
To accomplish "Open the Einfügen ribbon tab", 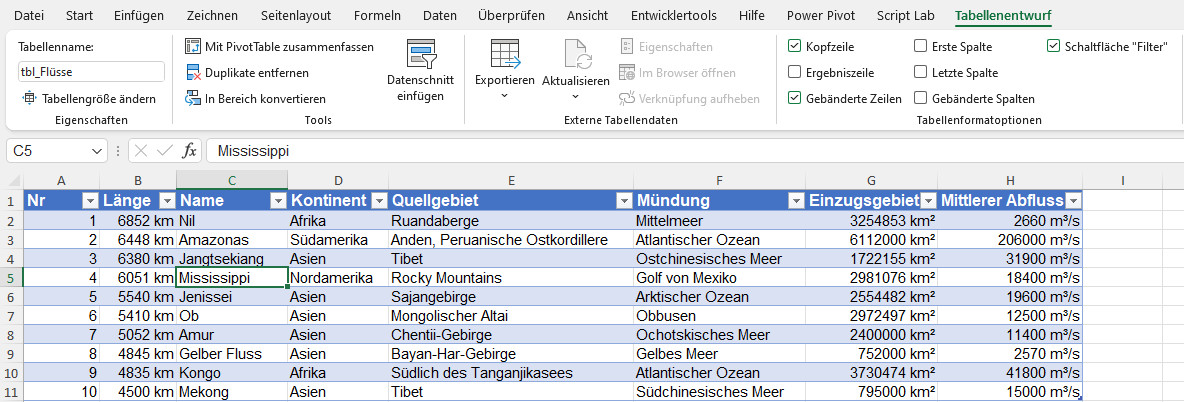I will tap(139, 16).
